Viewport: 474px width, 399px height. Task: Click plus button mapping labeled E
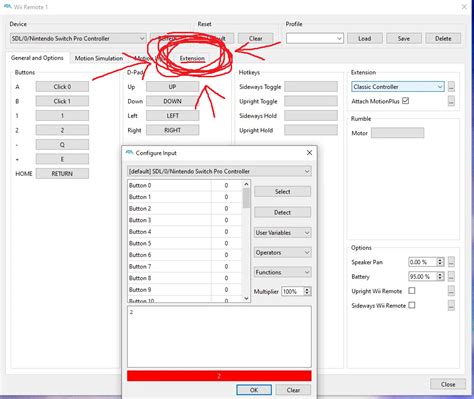(62, 159)
